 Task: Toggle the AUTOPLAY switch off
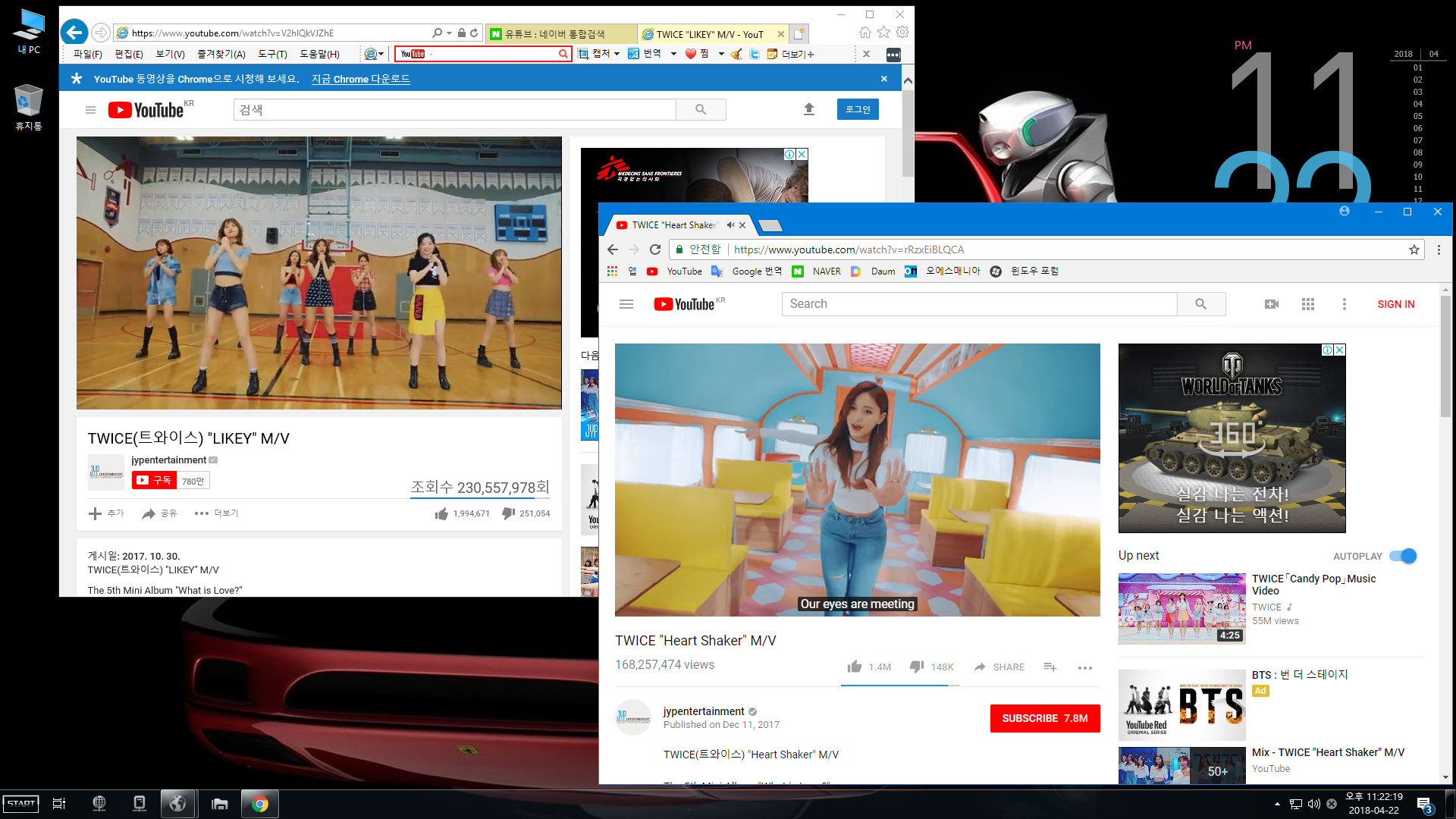(x=1404, y=556)
